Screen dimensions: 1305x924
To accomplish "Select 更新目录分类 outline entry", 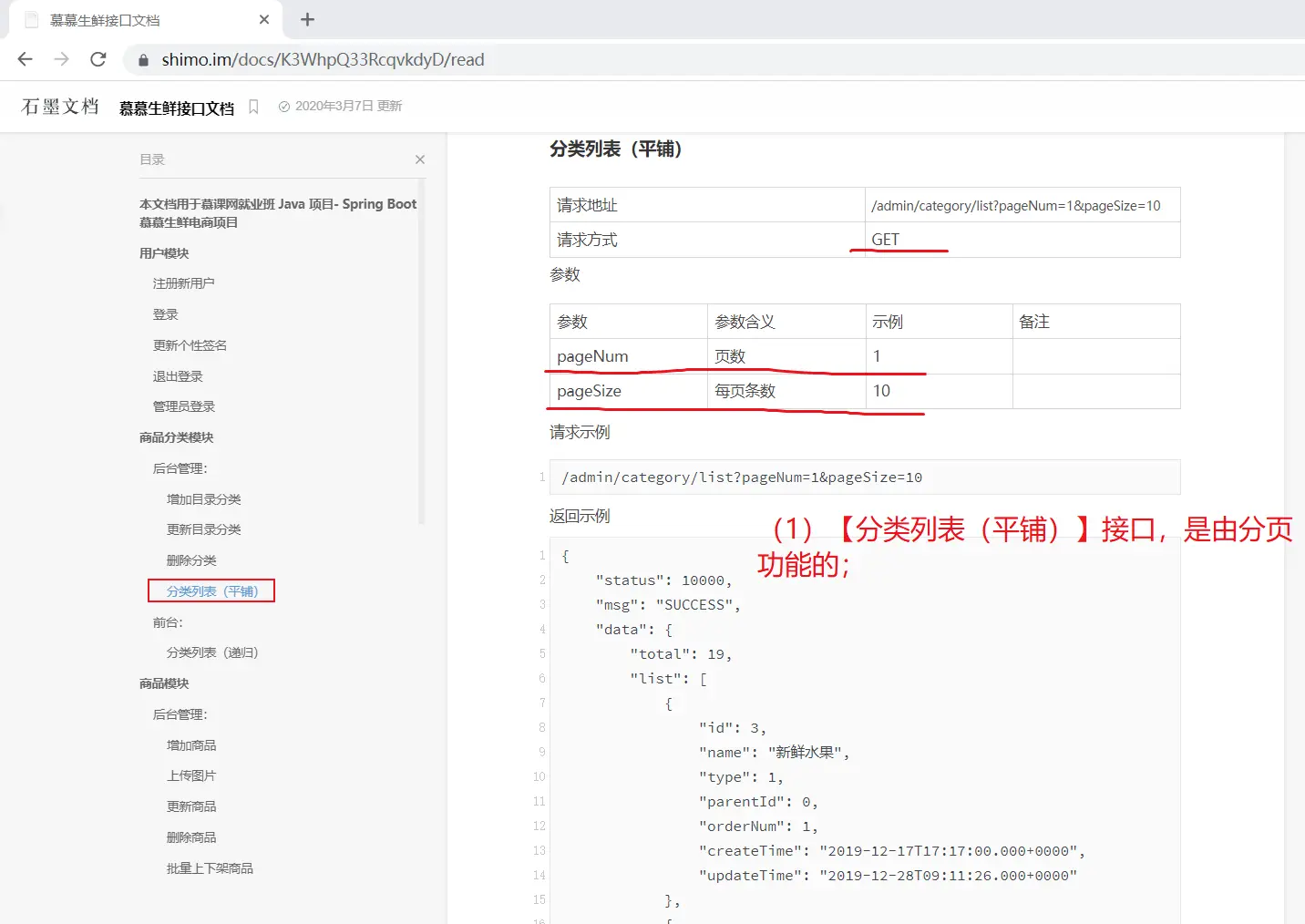I will pos(204,529).
